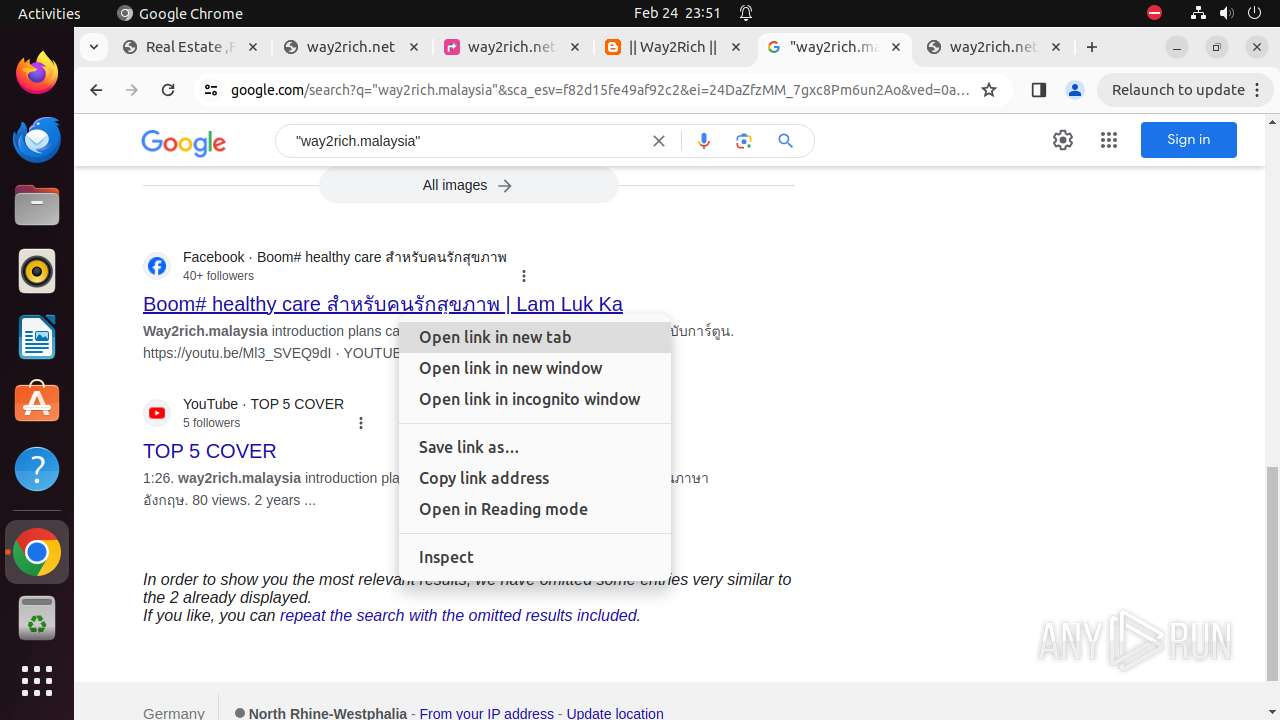Click the Update location link
This screenshot has width=1280, height=720.
[615, 713]
